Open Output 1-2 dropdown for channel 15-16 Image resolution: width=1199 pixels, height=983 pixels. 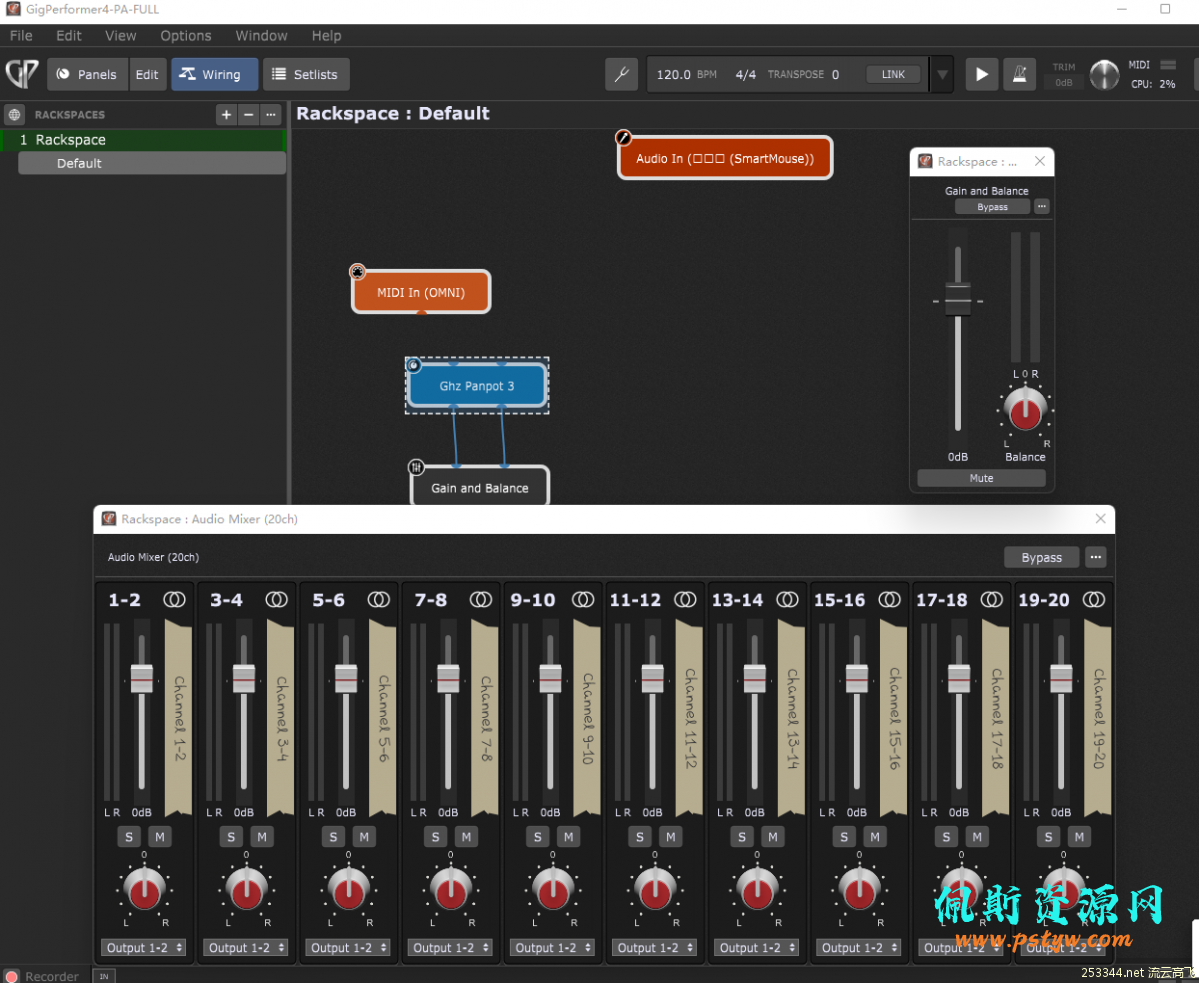pos(859,948)
